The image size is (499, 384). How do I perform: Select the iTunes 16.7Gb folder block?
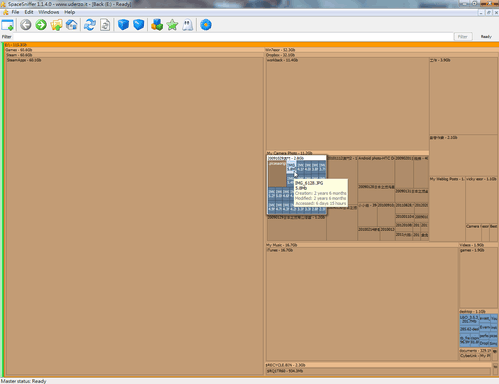point(362,304)
